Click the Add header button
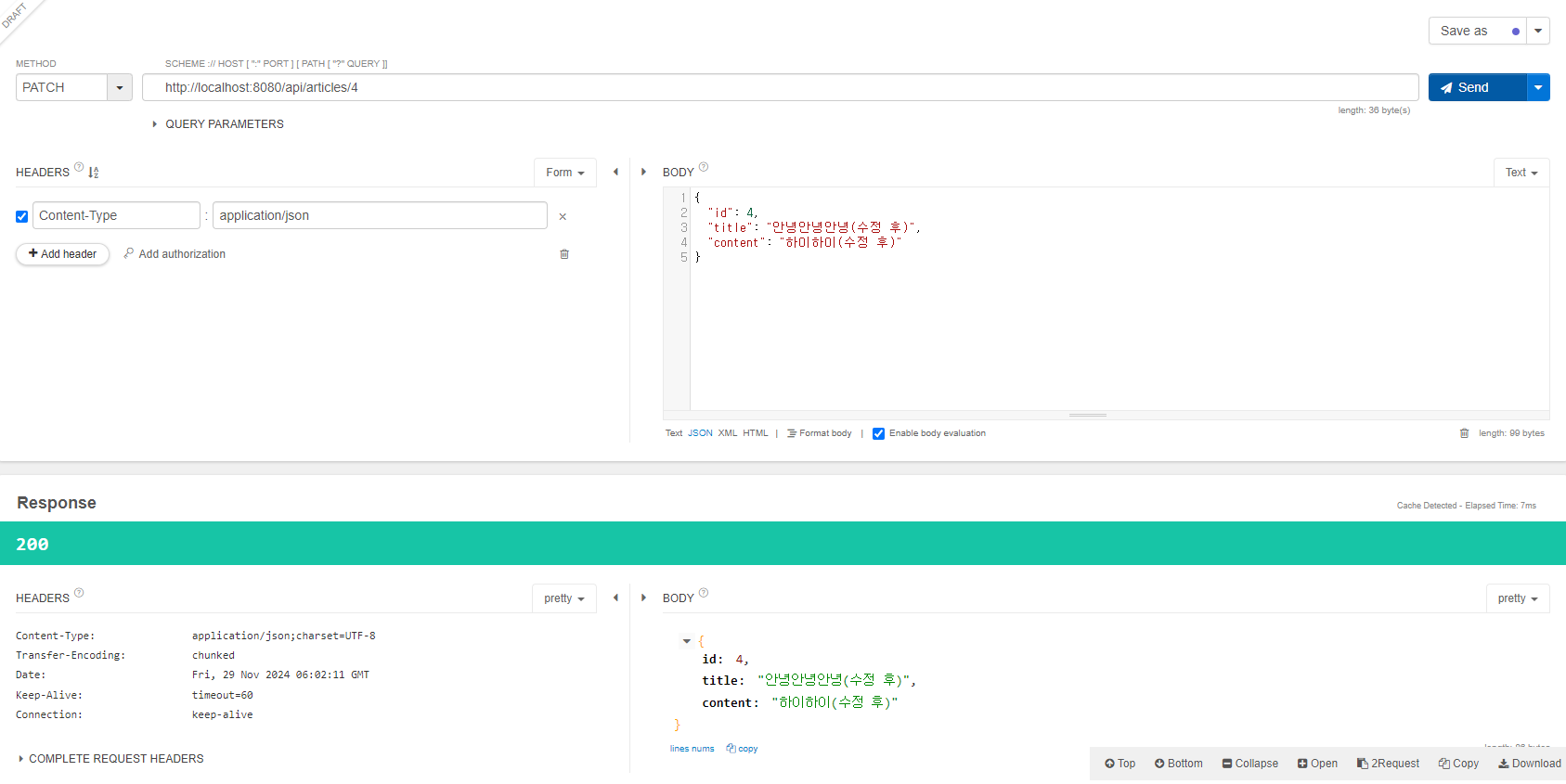 62,254
